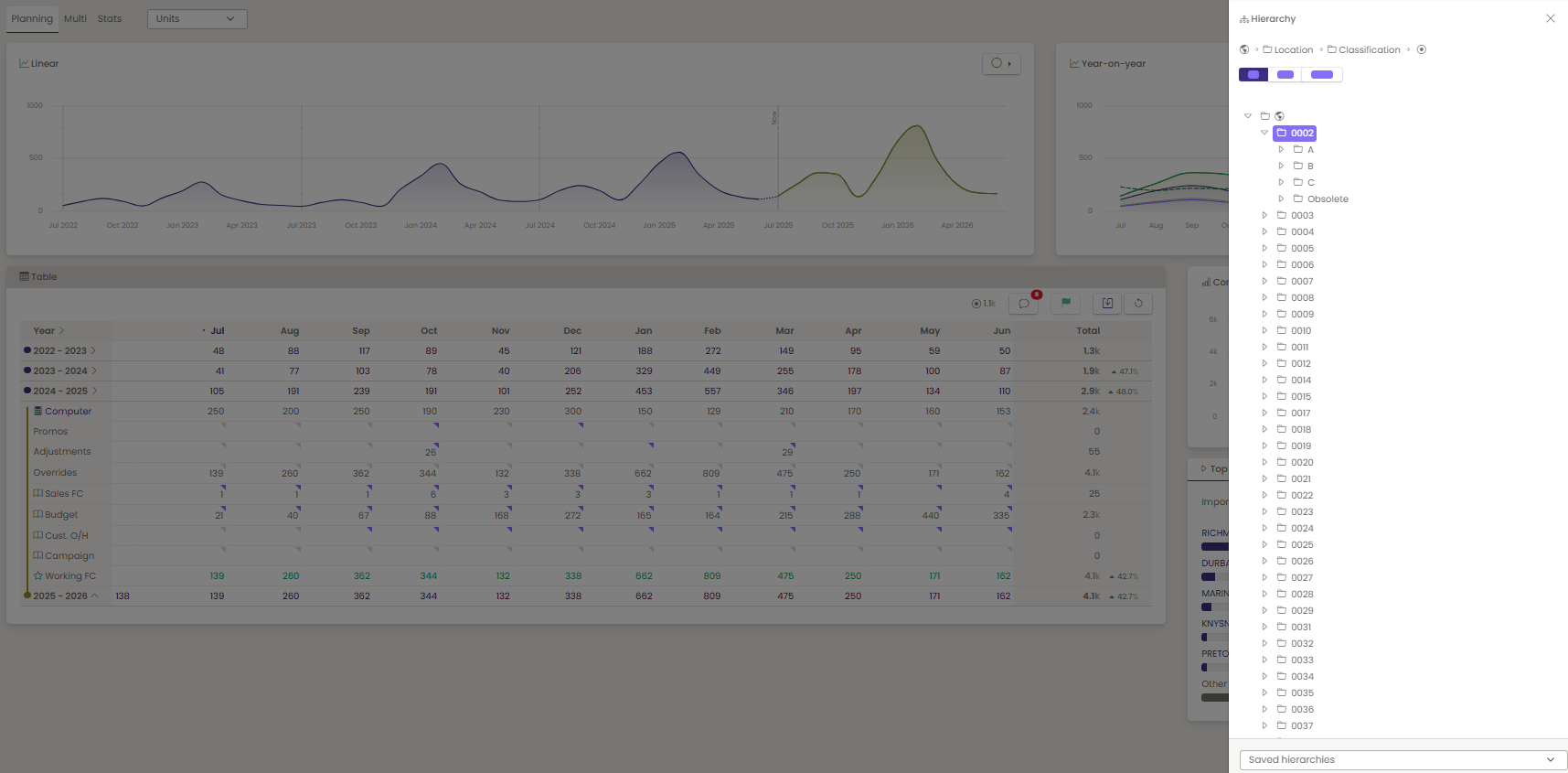The image size is (1568, 773).
Task: Close the Hierarchy panel
Action: 1551,18
